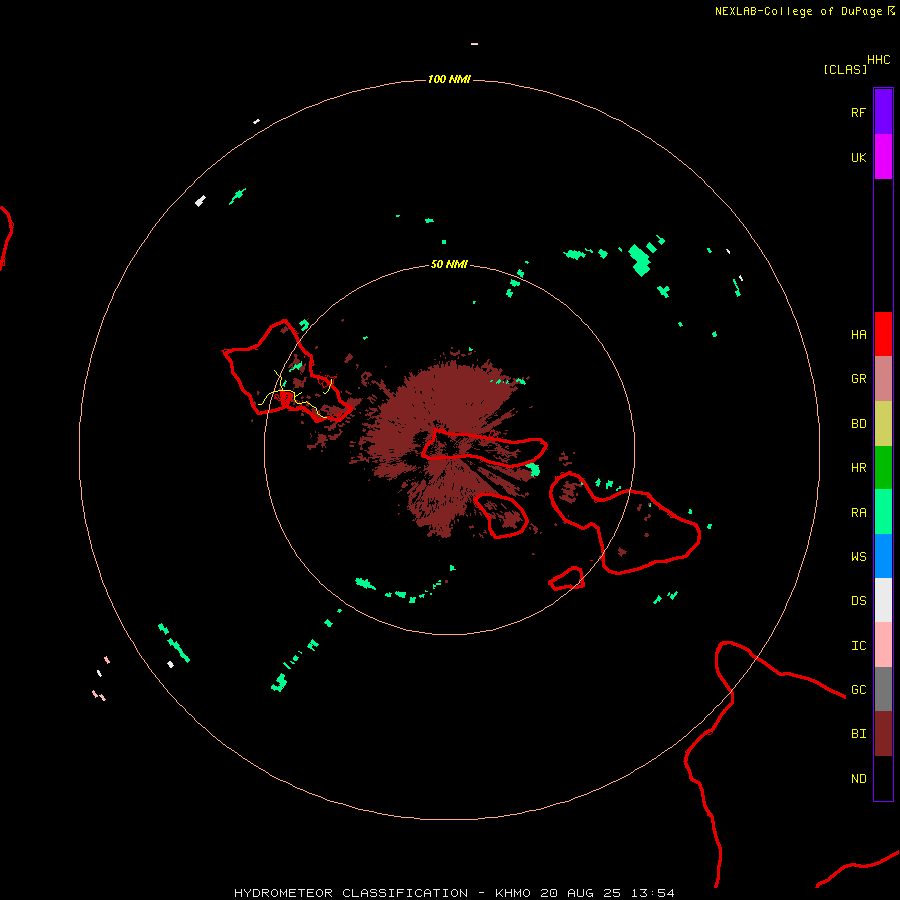Click the "RF" legend label
900x900 pixels.
pos(858,113)
